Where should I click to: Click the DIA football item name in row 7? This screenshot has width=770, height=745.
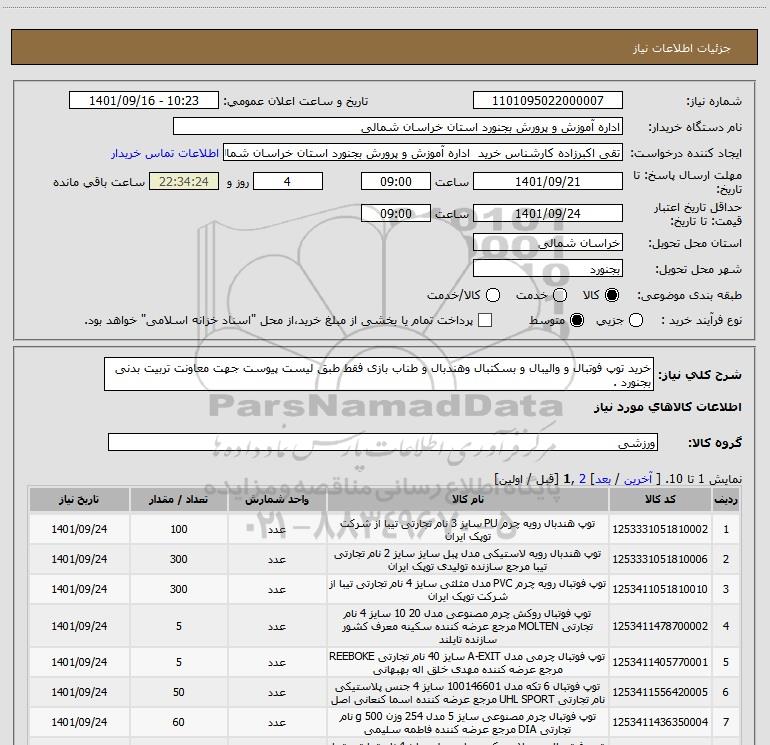[468, 722]
